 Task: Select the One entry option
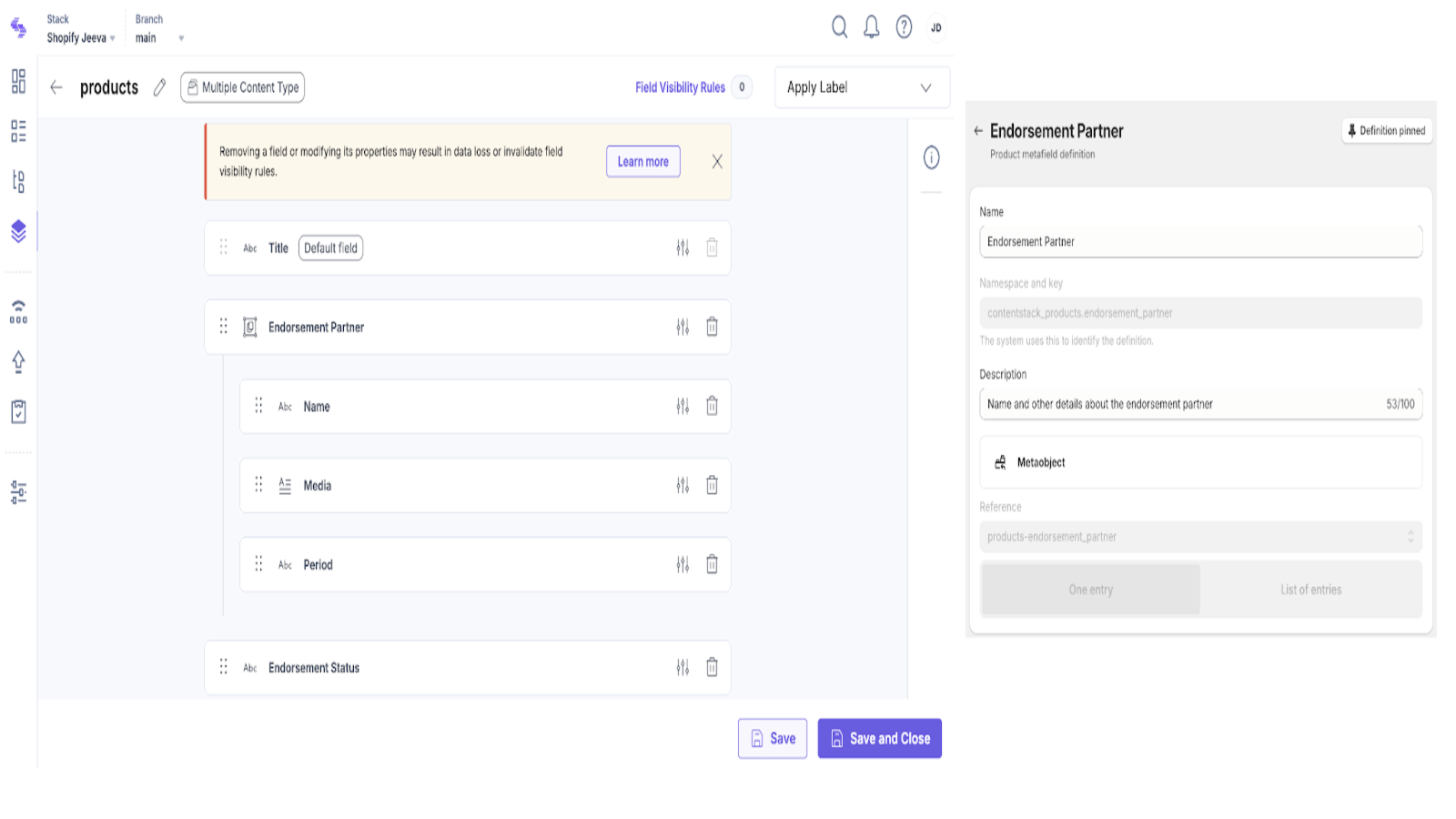tap(1090, 590)
